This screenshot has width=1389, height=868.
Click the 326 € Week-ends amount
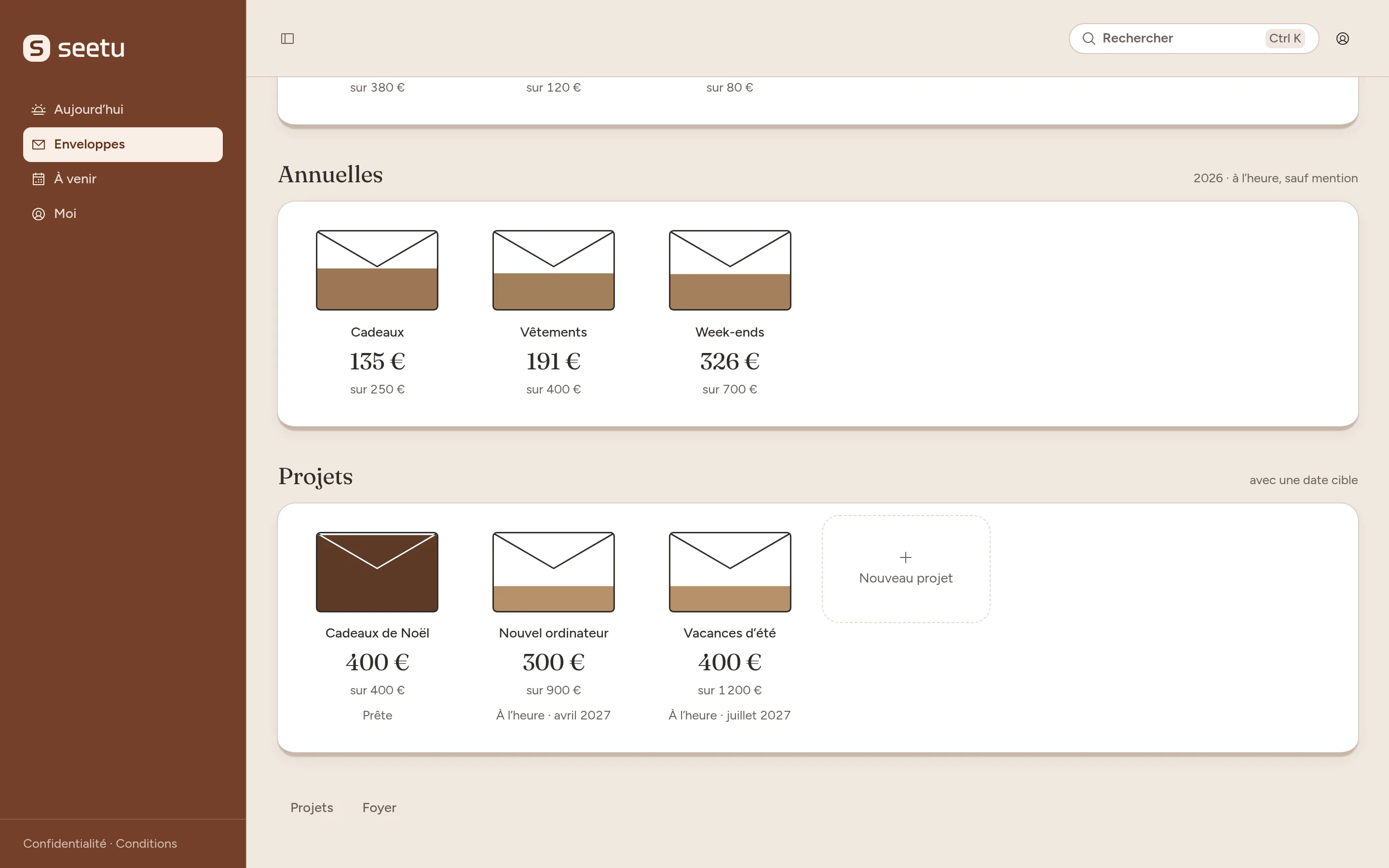pos(730,362)
